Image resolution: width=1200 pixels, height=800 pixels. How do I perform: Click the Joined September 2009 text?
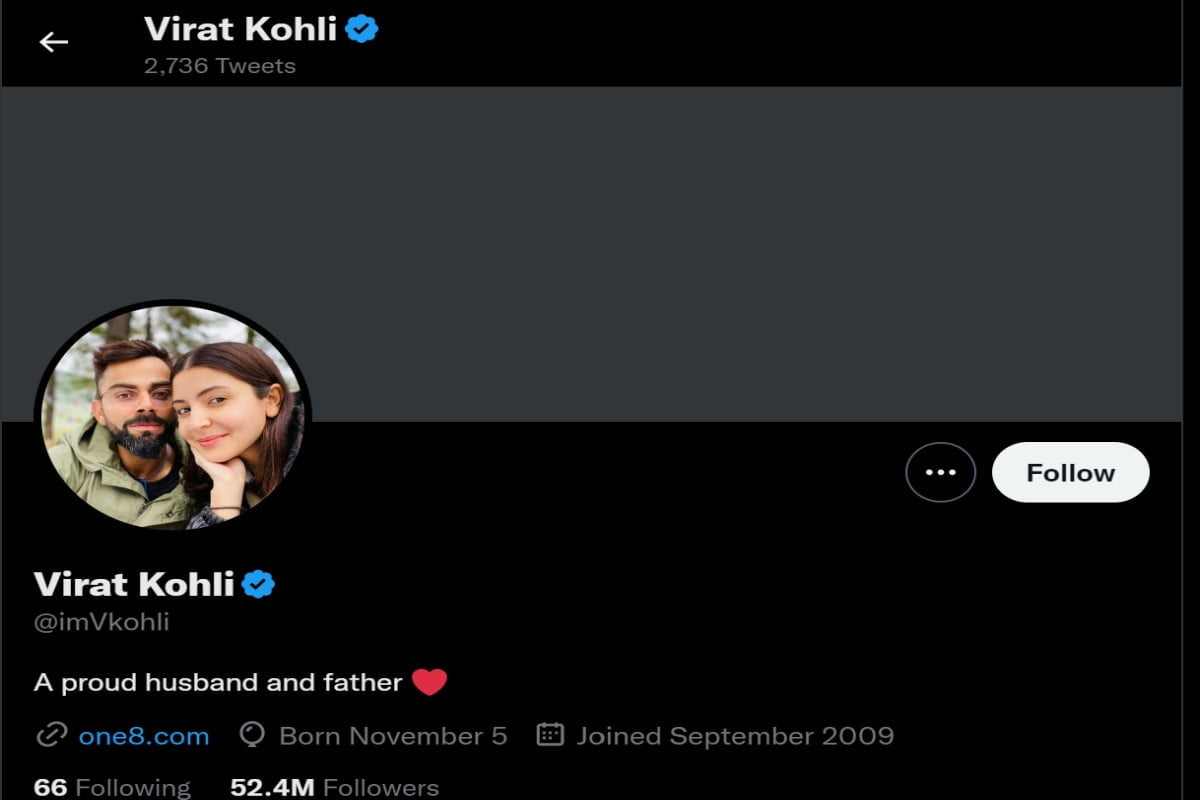tap(735, 736)
